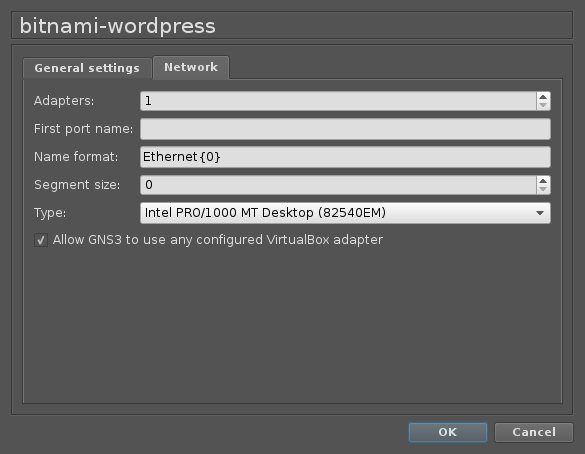The height and width of the screenshot is (454, 585).
Task: Click the Name format: label
Action: (x=76, y=157)
